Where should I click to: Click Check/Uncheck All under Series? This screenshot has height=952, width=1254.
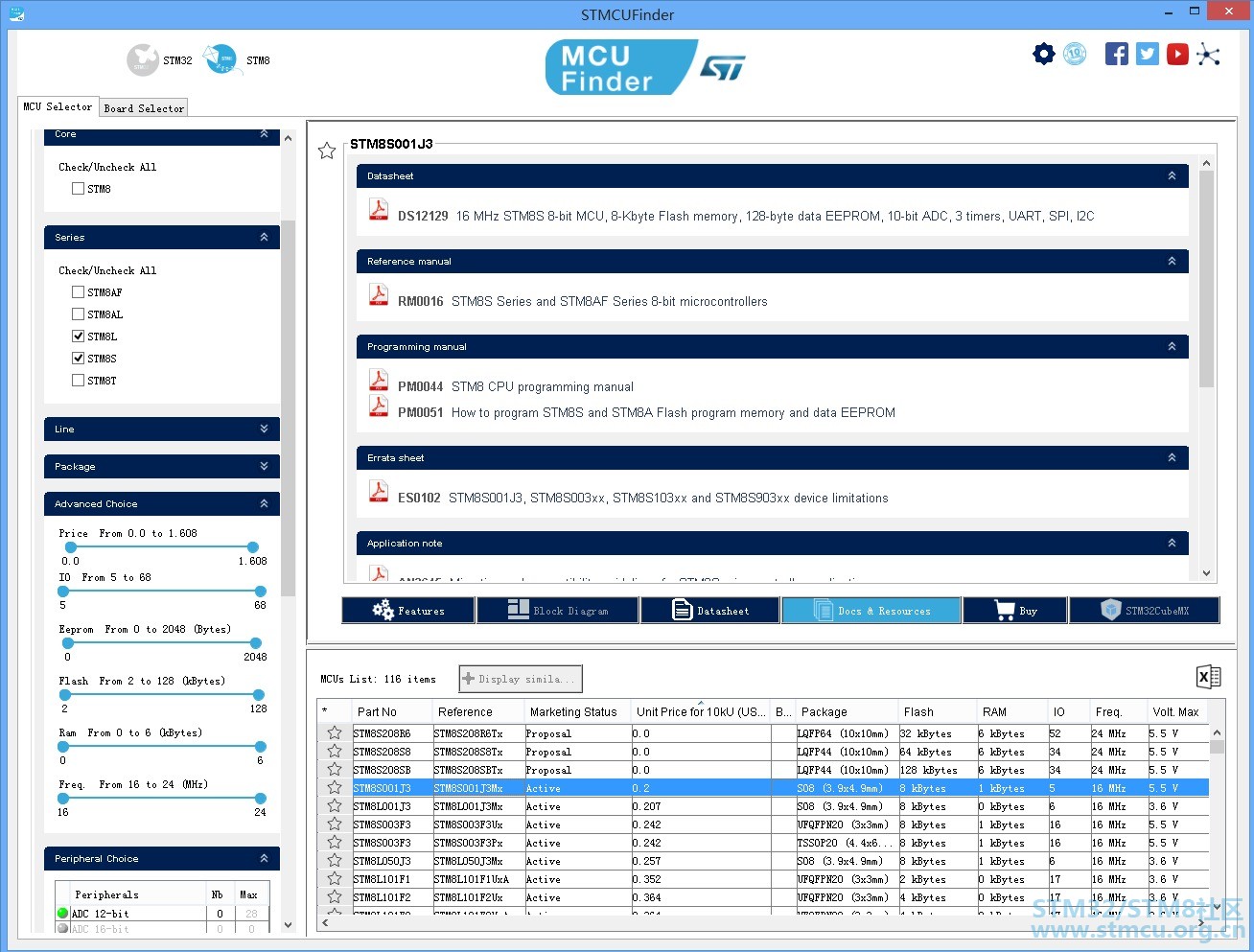[x=107, y=270]
